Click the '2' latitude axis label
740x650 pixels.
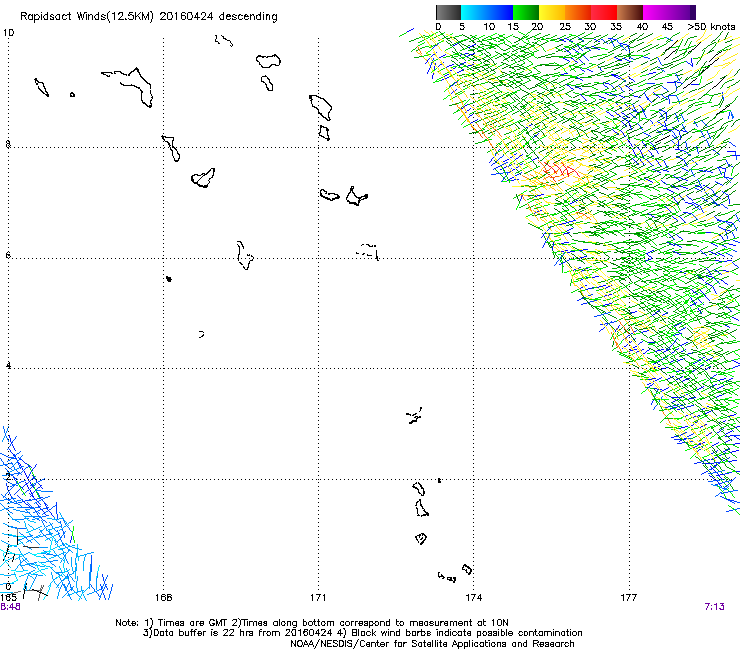click(x=8, y=477)
